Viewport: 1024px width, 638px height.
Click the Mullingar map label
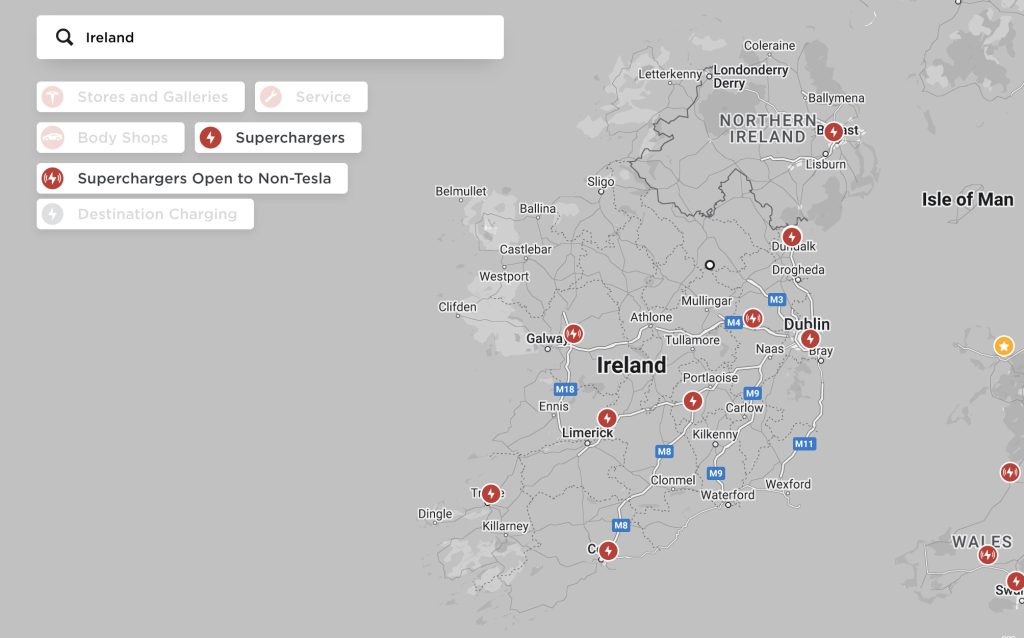point(707,301)
